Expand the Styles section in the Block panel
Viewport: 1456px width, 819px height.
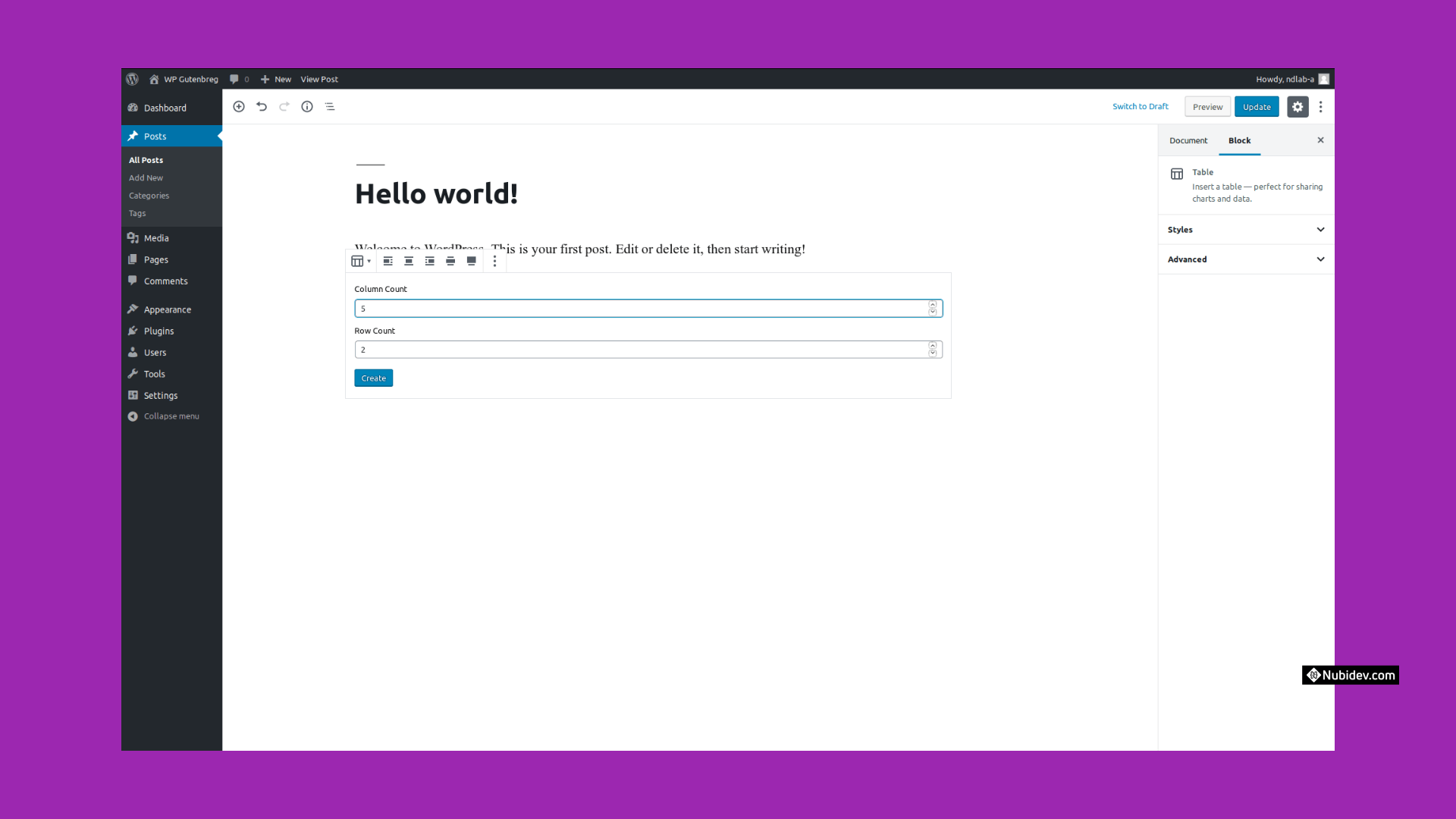(x=1244, y=229)
